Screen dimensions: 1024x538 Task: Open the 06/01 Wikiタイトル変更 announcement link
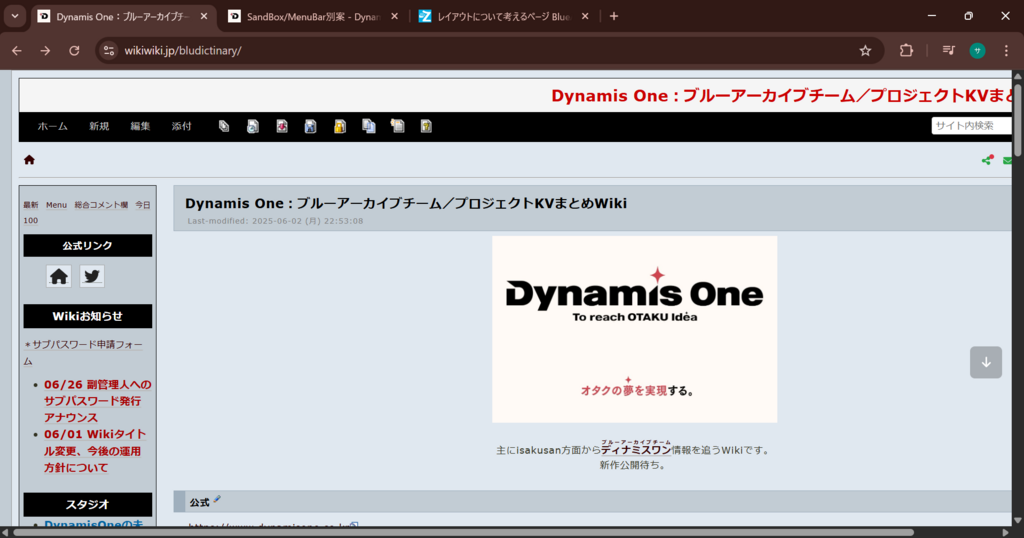[x=95, y=451]
